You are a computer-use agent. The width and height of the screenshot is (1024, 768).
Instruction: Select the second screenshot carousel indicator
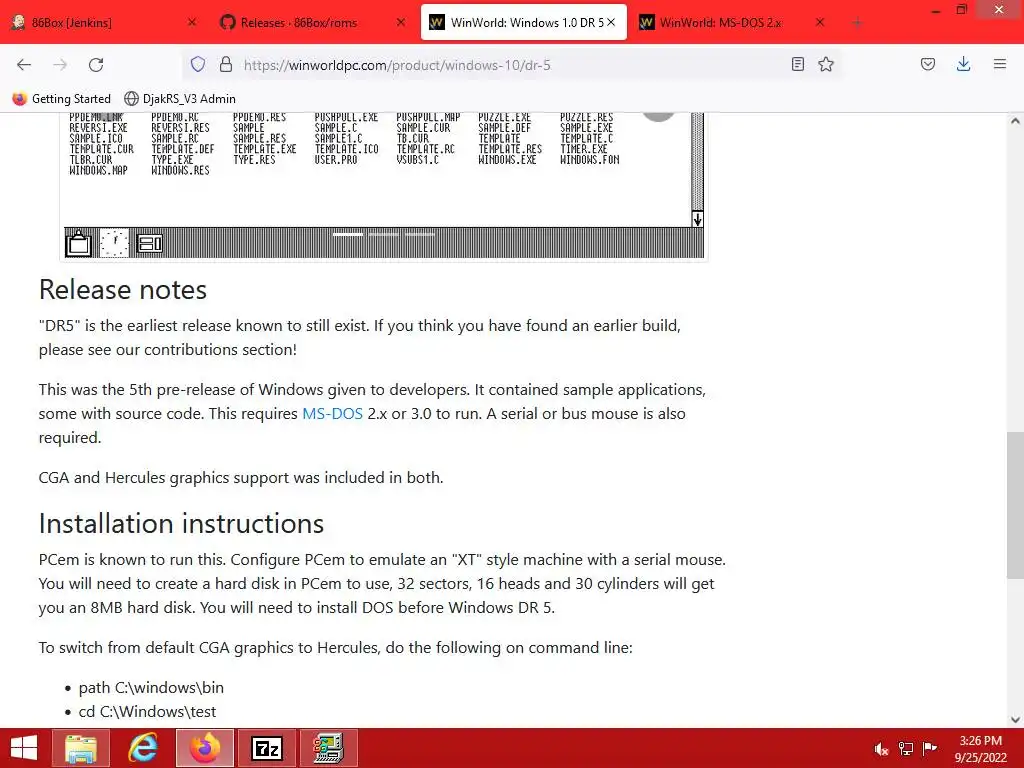pyautogui.click(x=383, y=234)
